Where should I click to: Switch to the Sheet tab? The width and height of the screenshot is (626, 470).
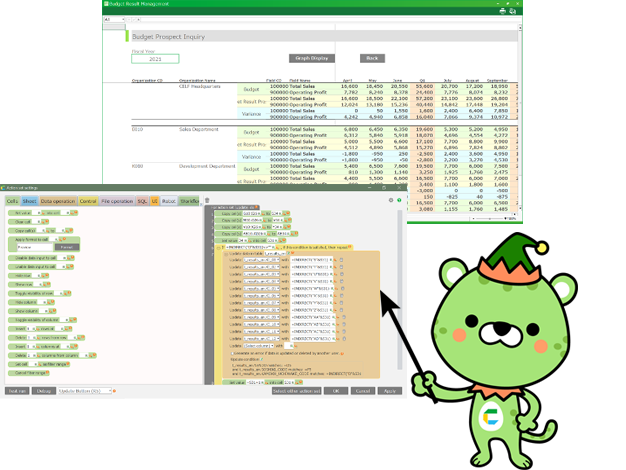point(29,201)
